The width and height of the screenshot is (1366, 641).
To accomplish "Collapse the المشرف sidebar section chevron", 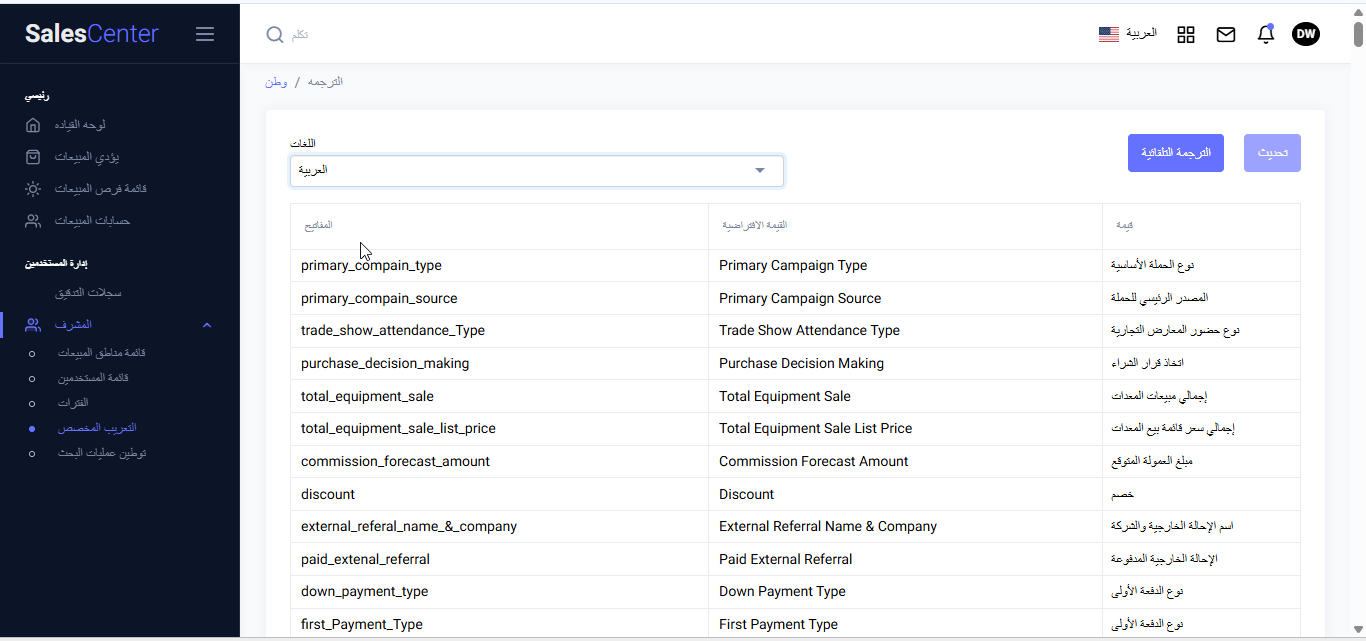I will (x=207, y=325).
